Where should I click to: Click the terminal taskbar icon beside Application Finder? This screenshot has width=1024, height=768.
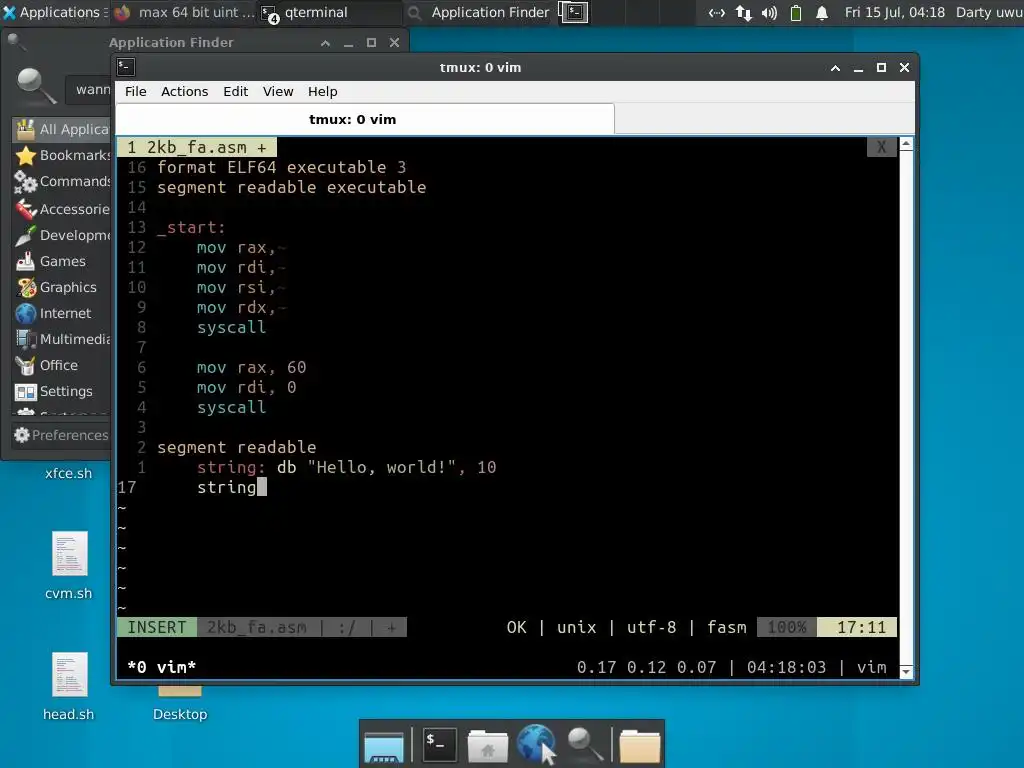pos(574,12)
